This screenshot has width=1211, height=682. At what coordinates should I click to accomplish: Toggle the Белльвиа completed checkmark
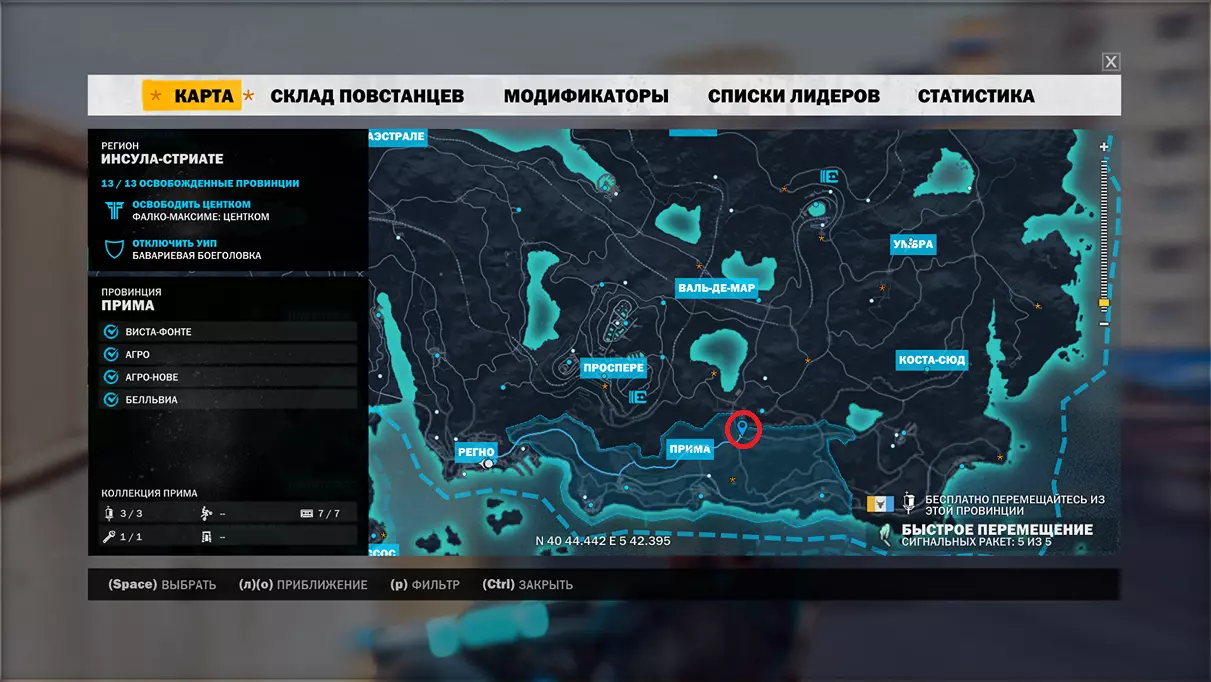click(111, 399)
